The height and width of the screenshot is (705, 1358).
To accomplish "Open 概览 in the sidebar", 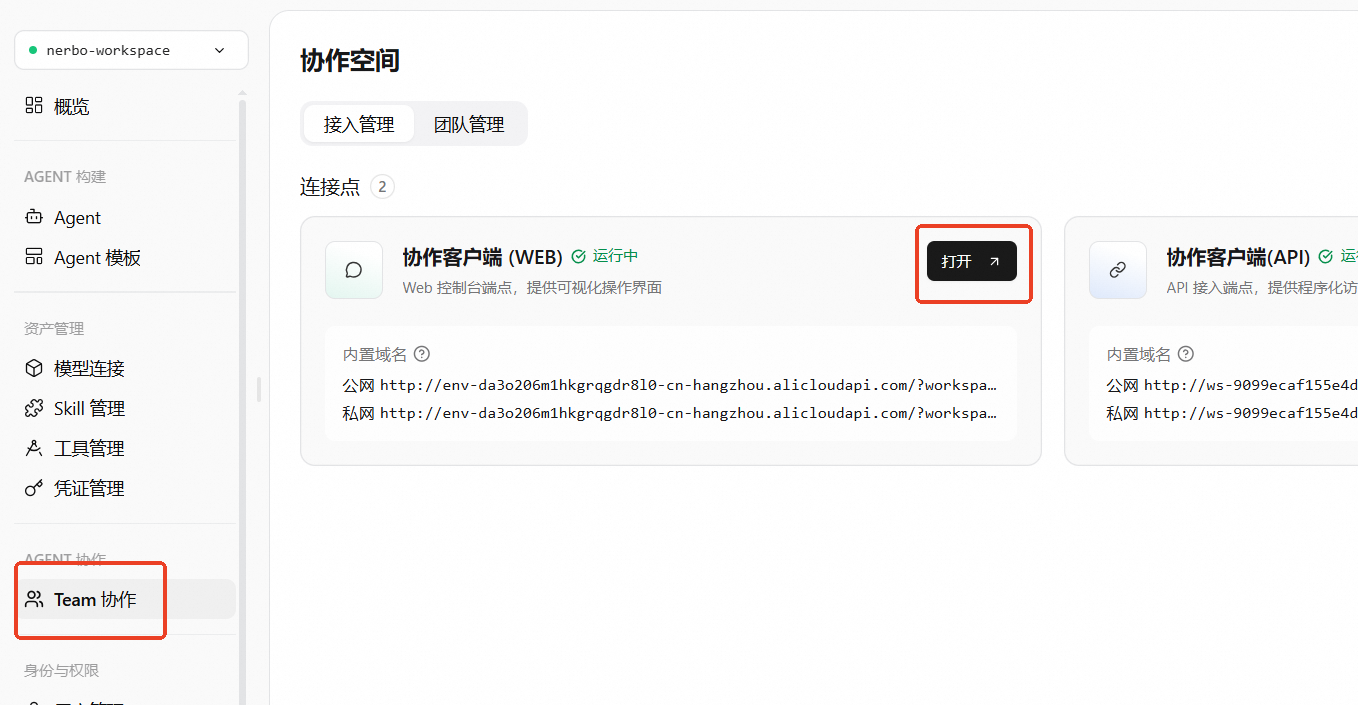I will [x=125, y=106].
